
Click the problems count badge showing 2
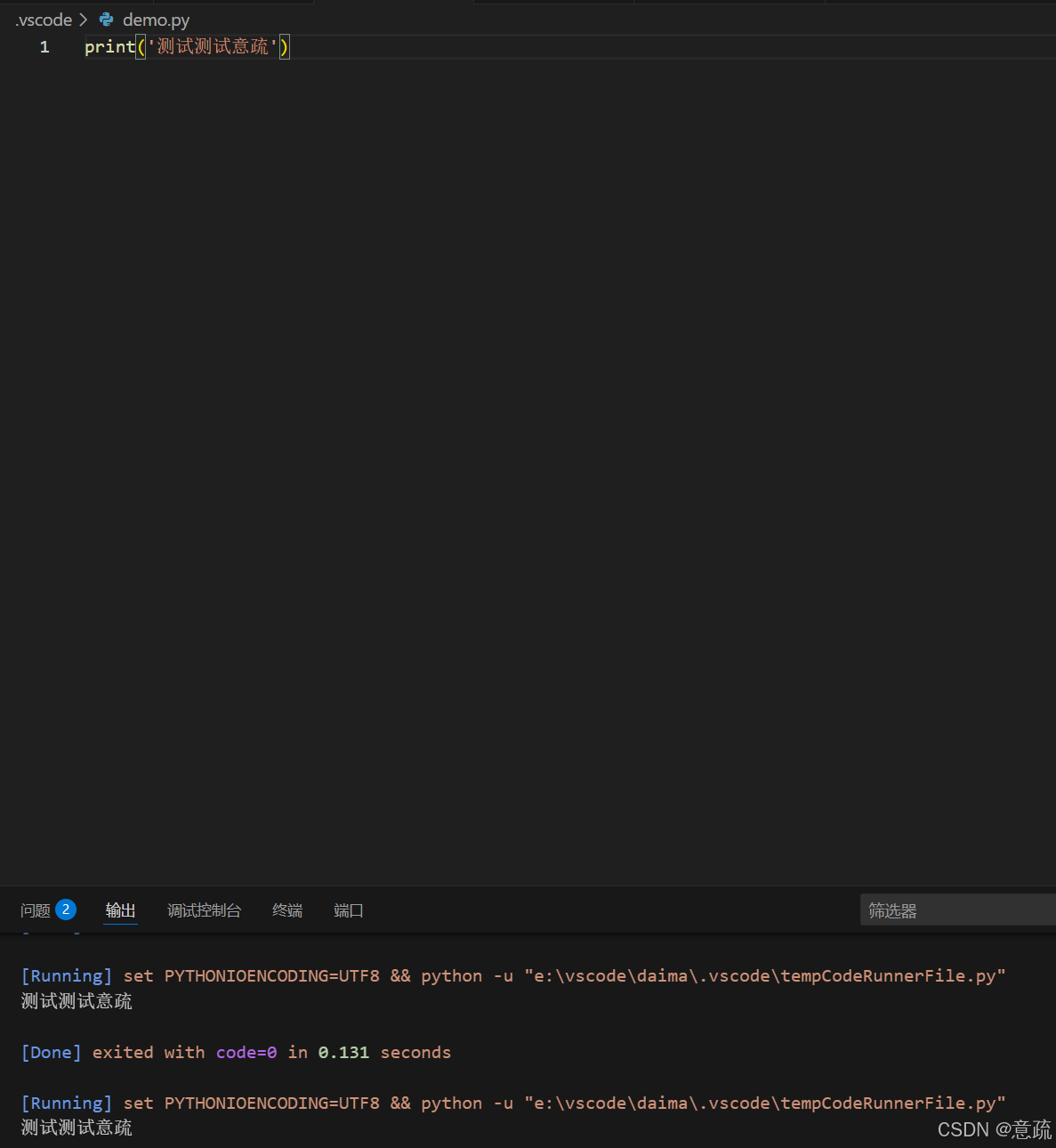pos(66,910)
